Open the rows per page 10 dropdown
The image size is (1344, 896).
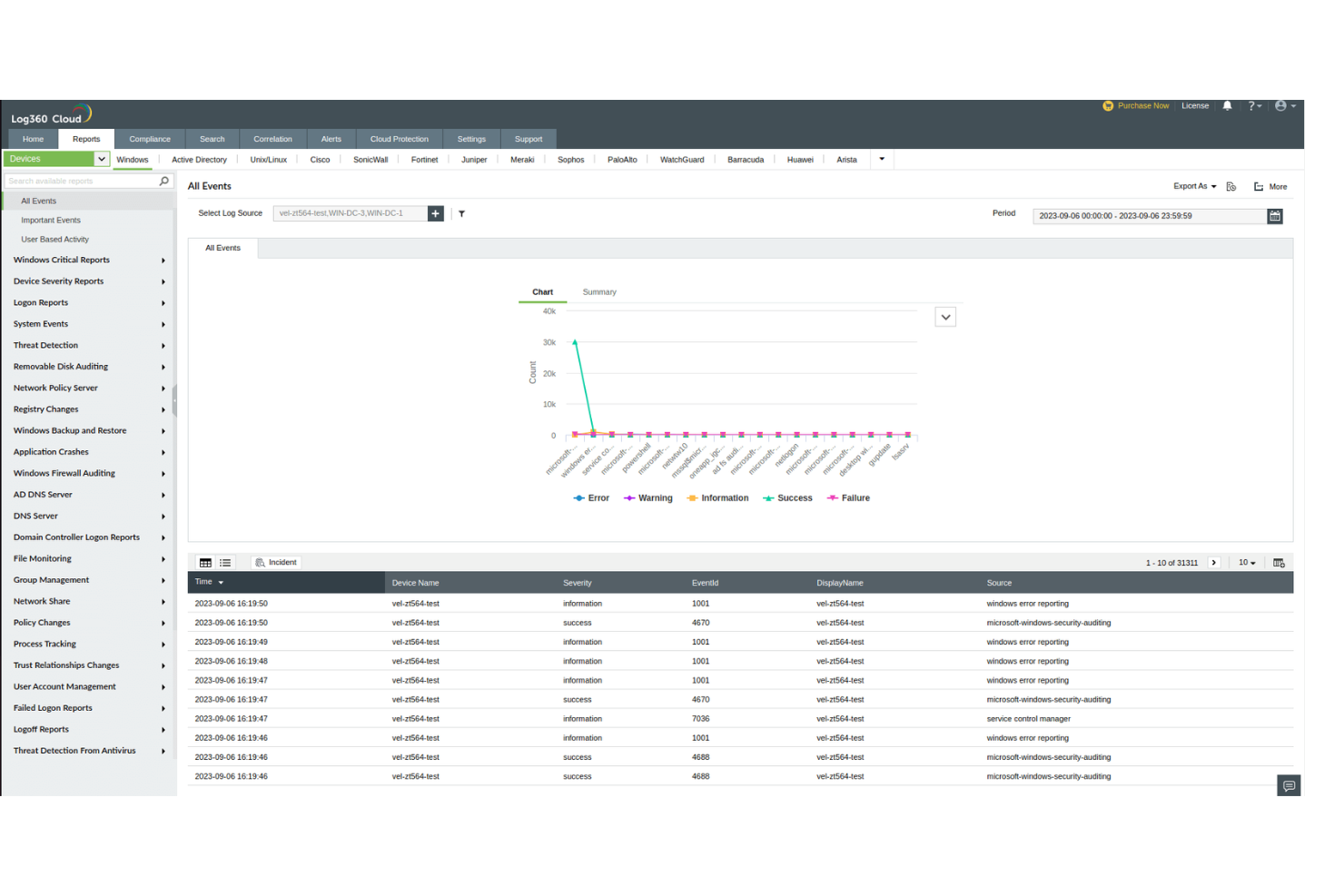pos(1247,563)
